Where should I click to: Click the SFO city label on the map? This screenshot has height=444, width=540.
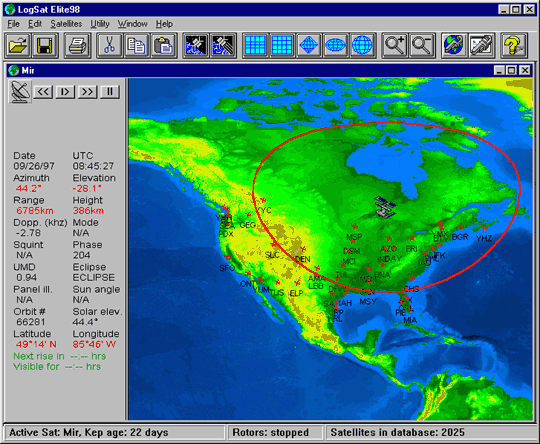[x=227, y=268]
